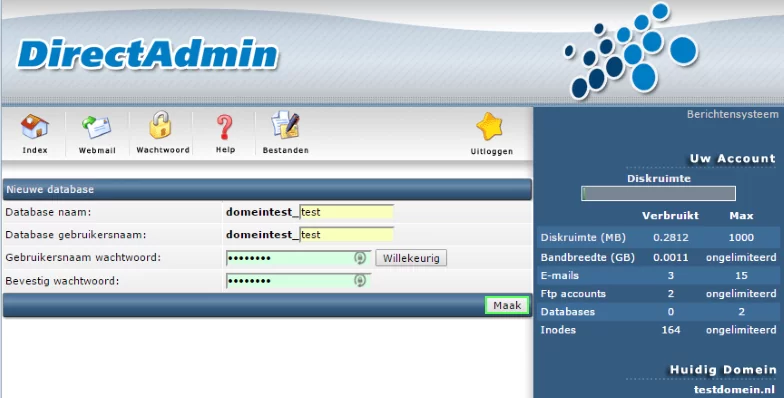This screenshot has height=398, width=784.
Task: Click the Uitloggen star icon
Action: [x=490, y=126]
